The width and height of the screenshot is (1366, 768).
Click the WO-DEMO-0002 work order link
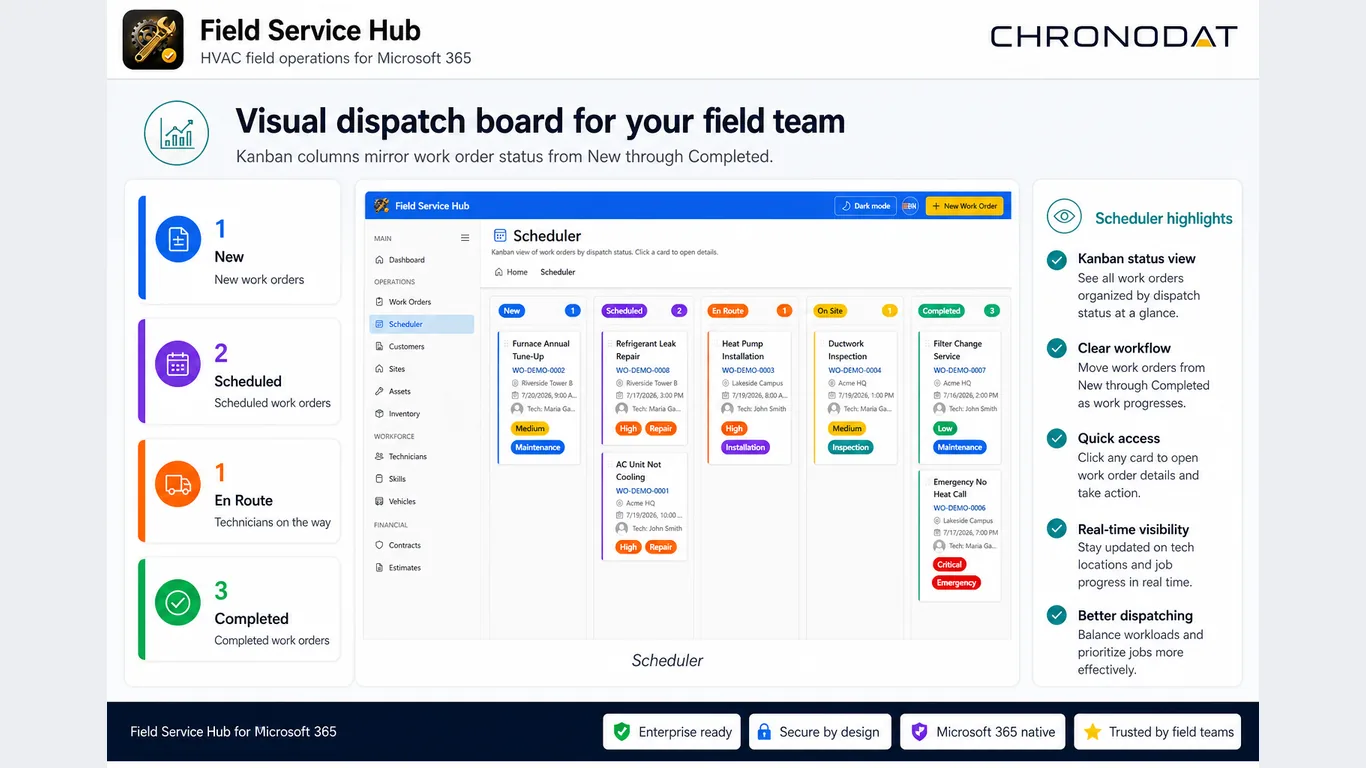538,370
